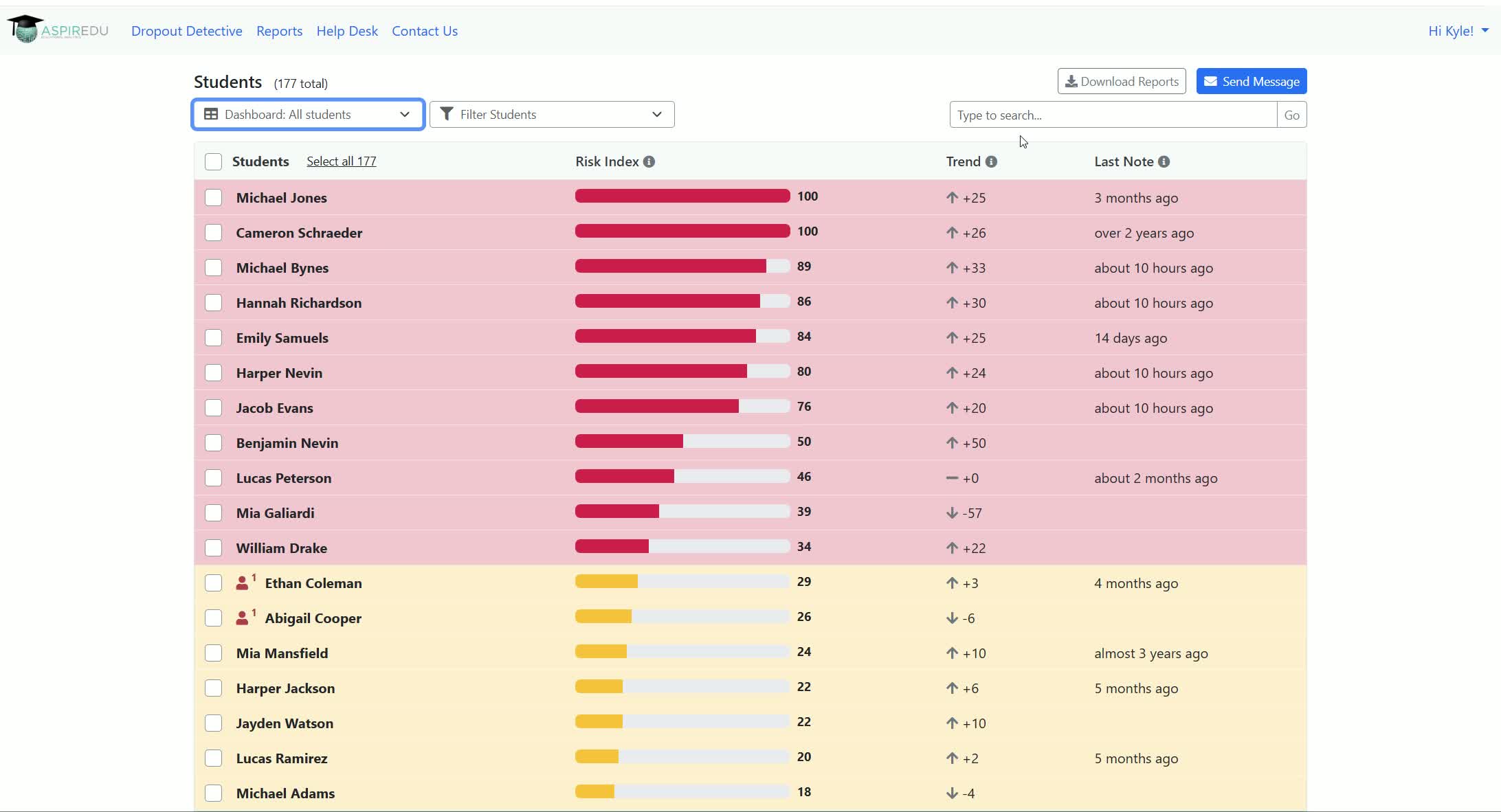
Task: Click the up-arrow trend icon for Jayden Watson
Action: [x=952, y=723]
